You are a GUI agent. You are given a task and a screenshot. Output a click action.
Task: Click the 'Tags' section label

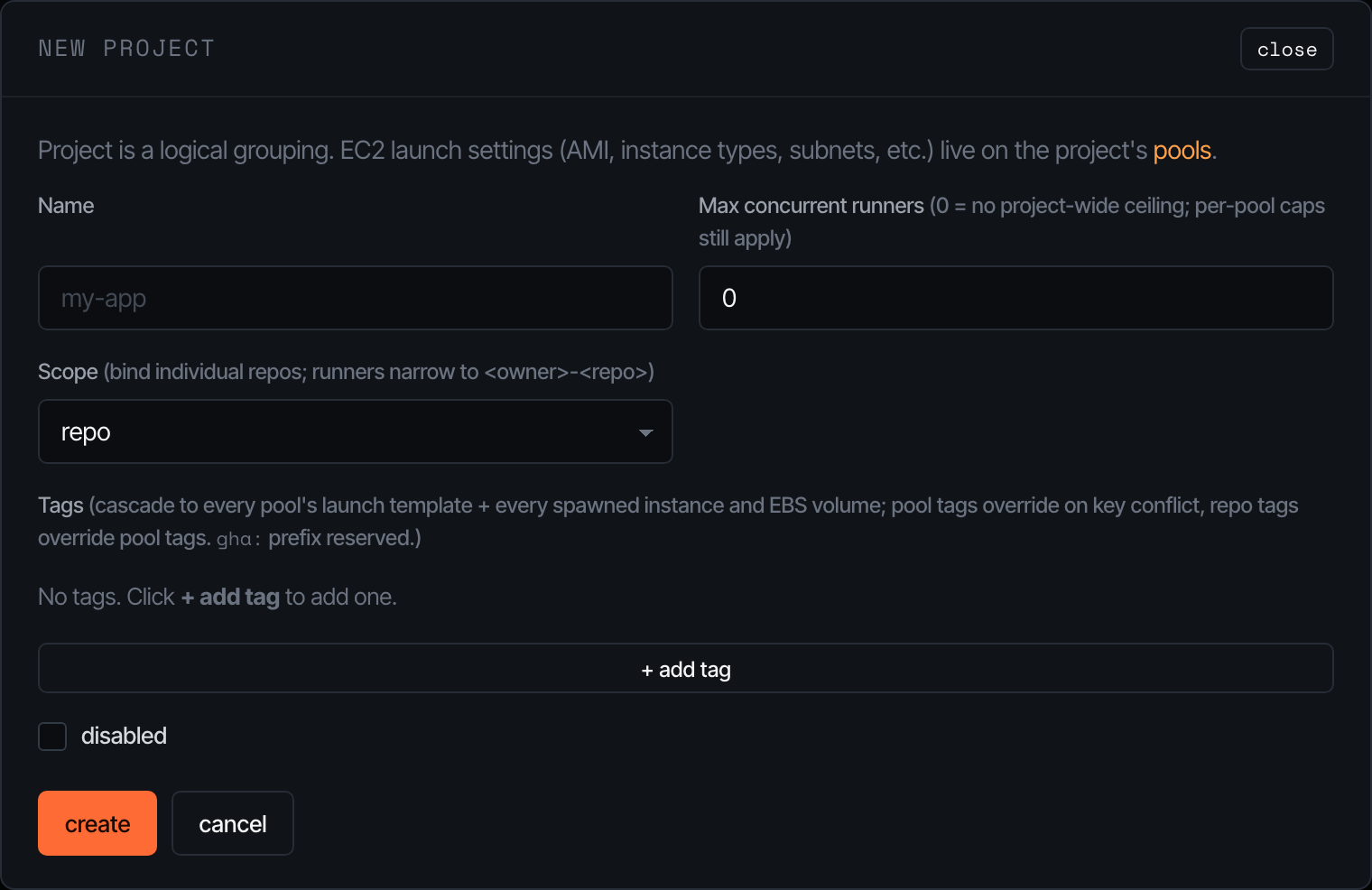coord(60,505)
